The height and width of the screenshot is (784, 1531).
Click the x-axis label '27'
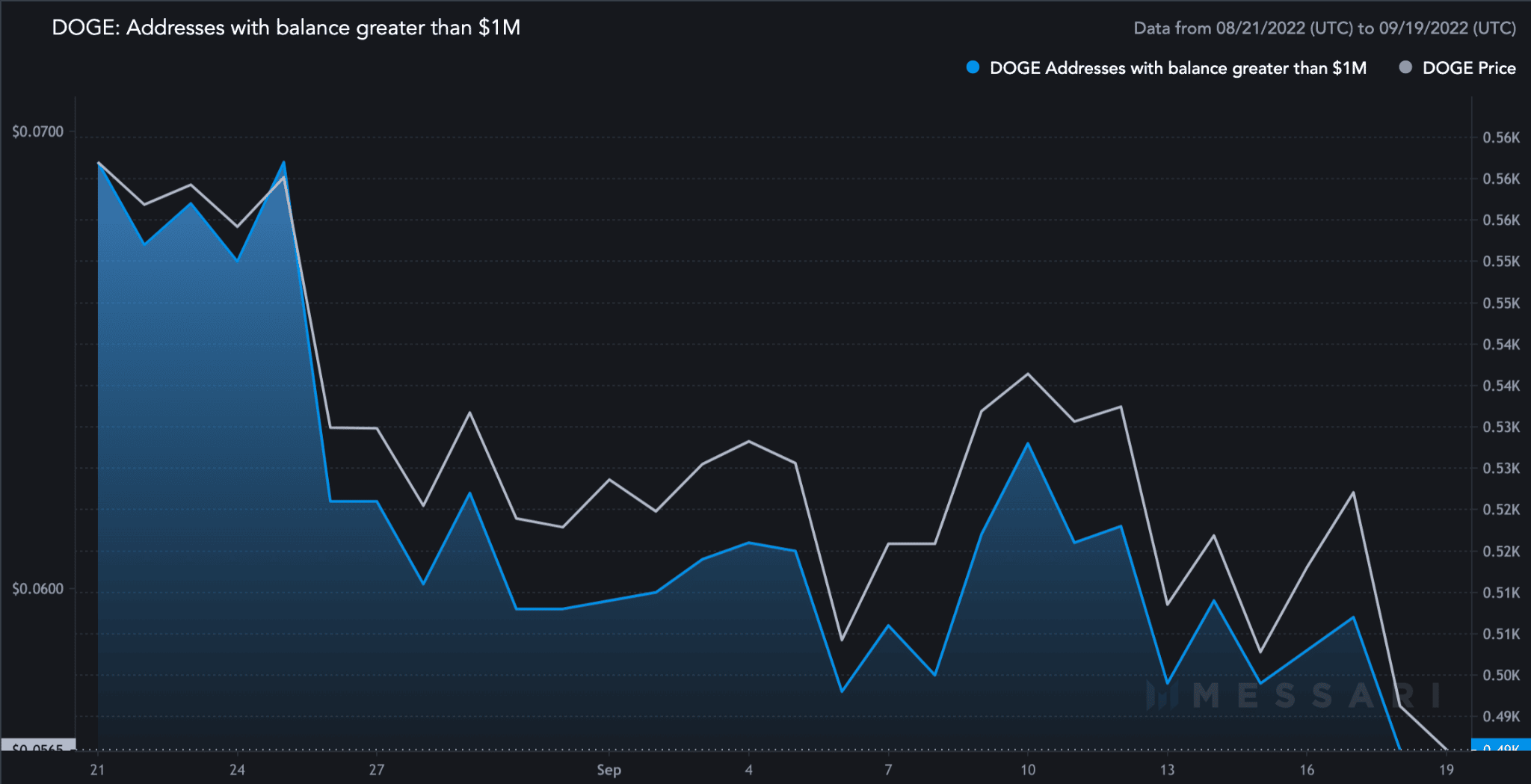(x=377, y=770)
